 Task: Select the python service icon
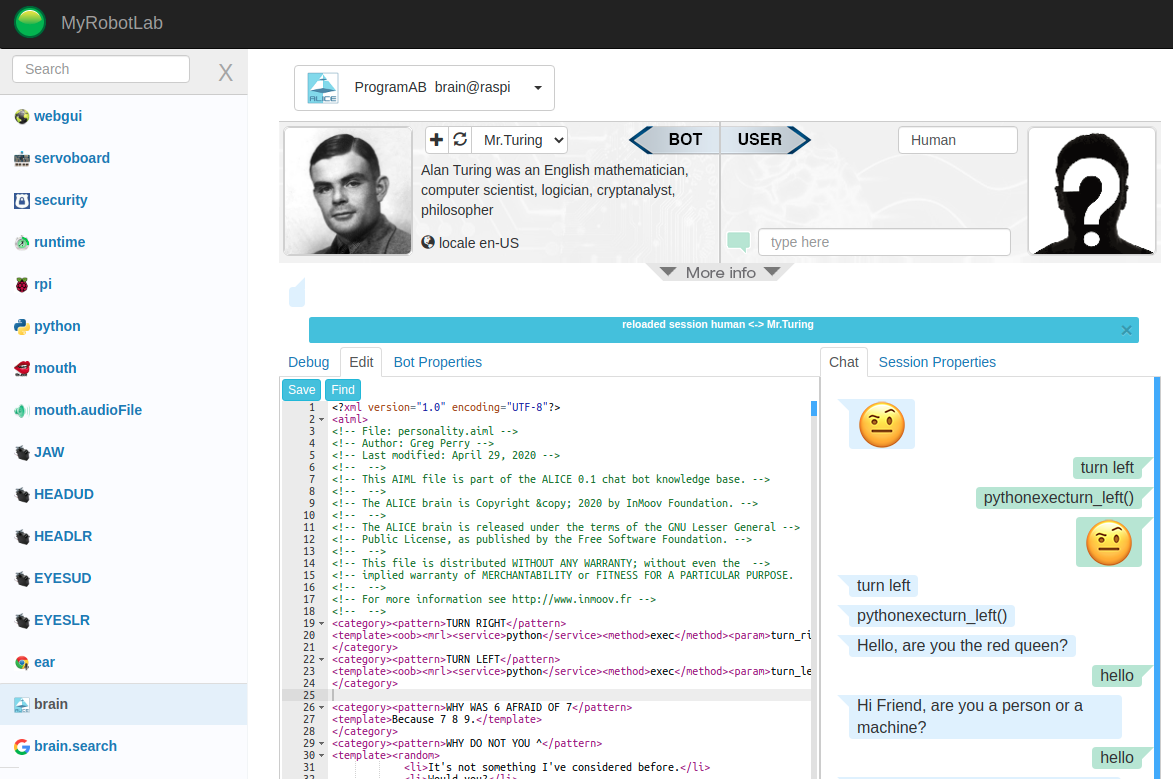[22, 326]
